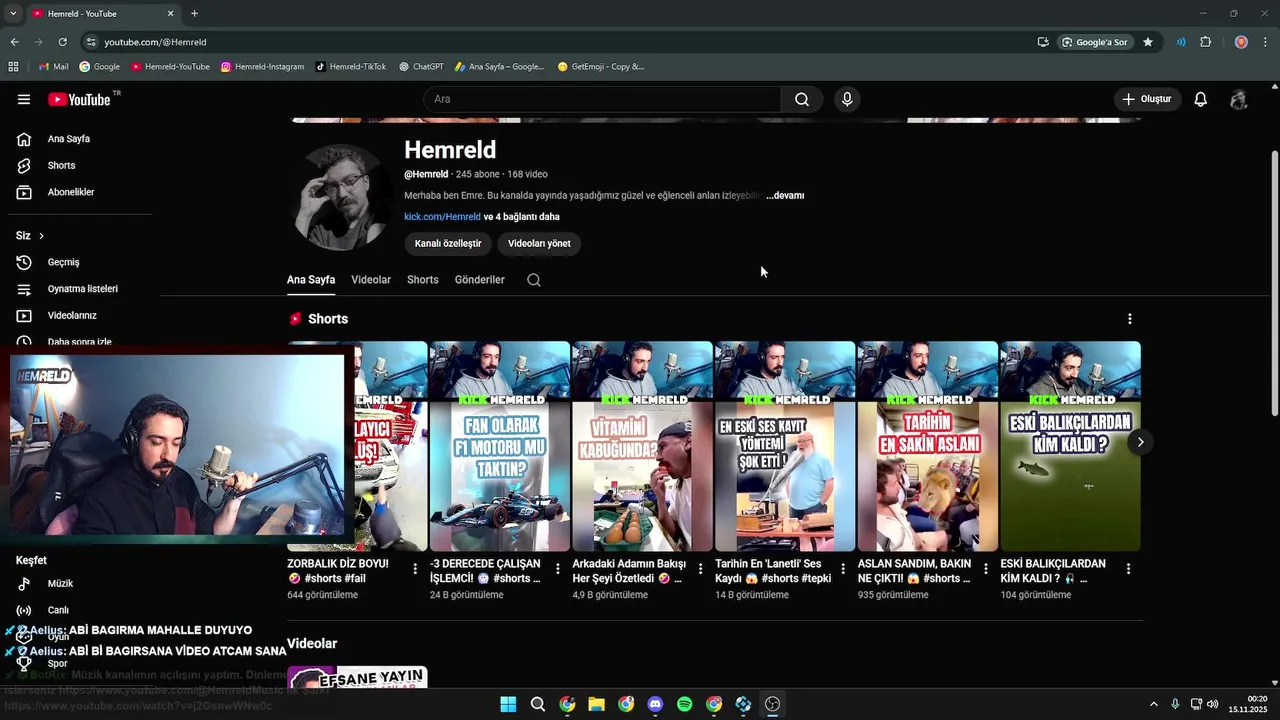Click the search magnifier button

(x=802, y=99)
